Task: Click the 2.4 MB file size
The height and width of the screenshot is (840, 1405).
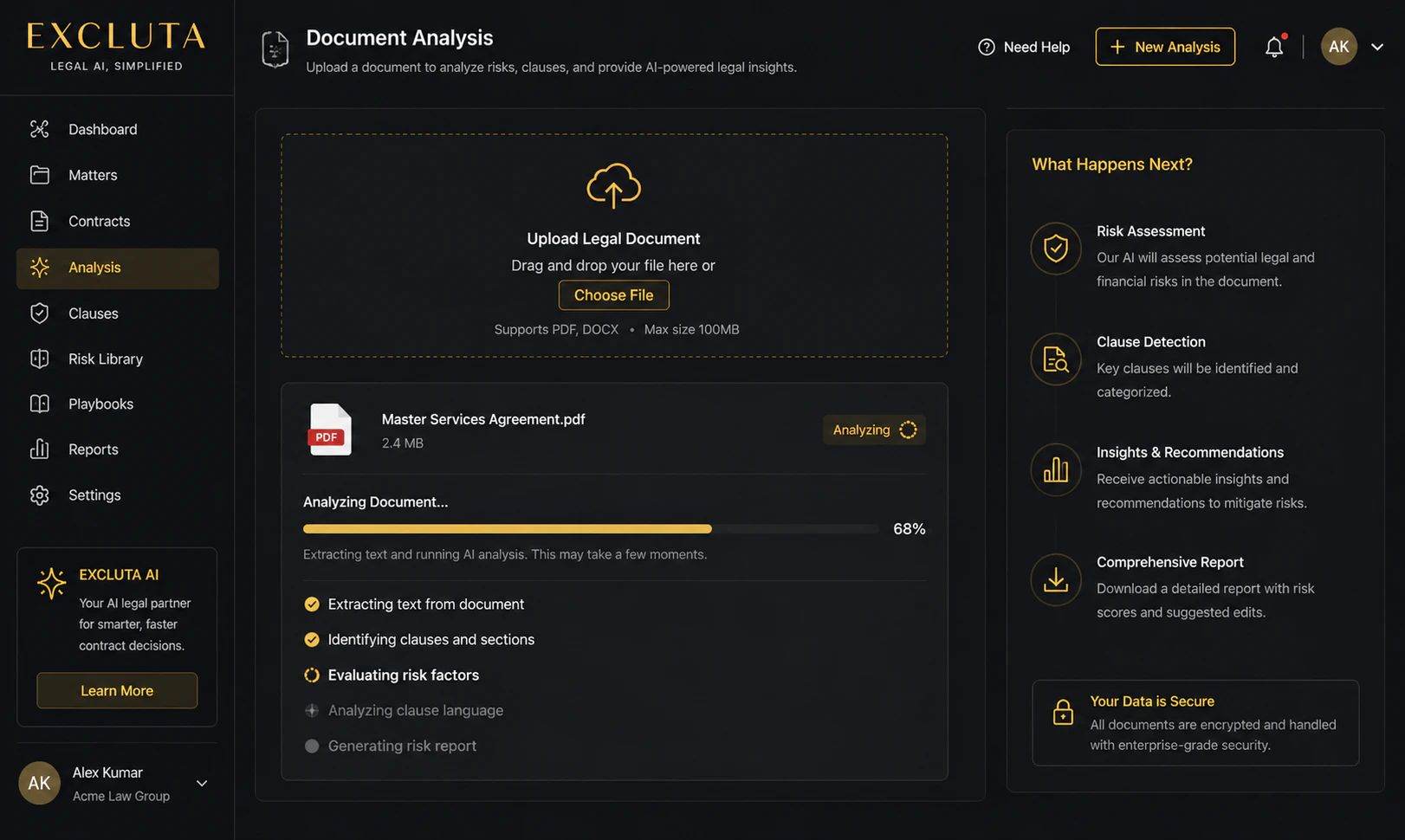Action: [x=403, y=443]
